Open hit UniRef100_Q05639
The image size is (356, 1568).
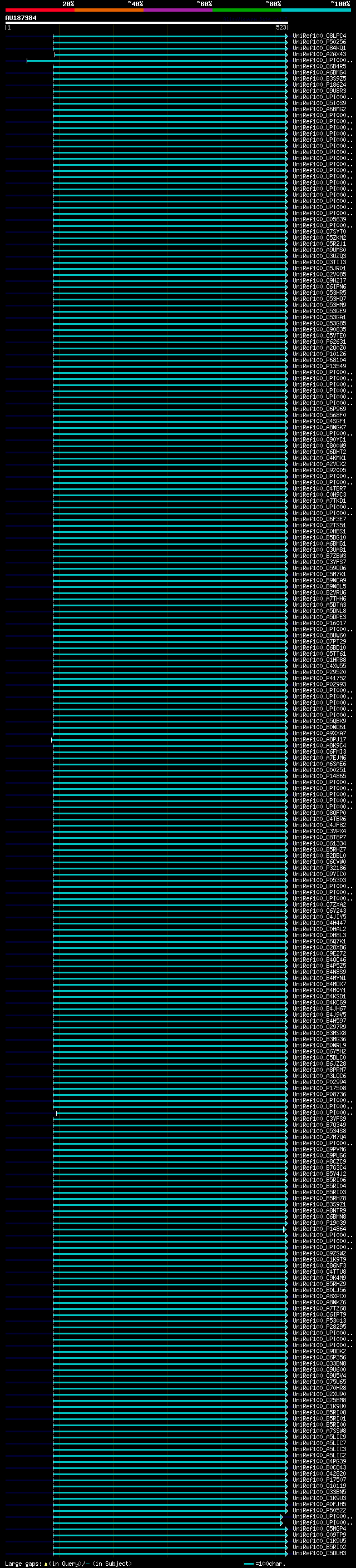(319, 219)
